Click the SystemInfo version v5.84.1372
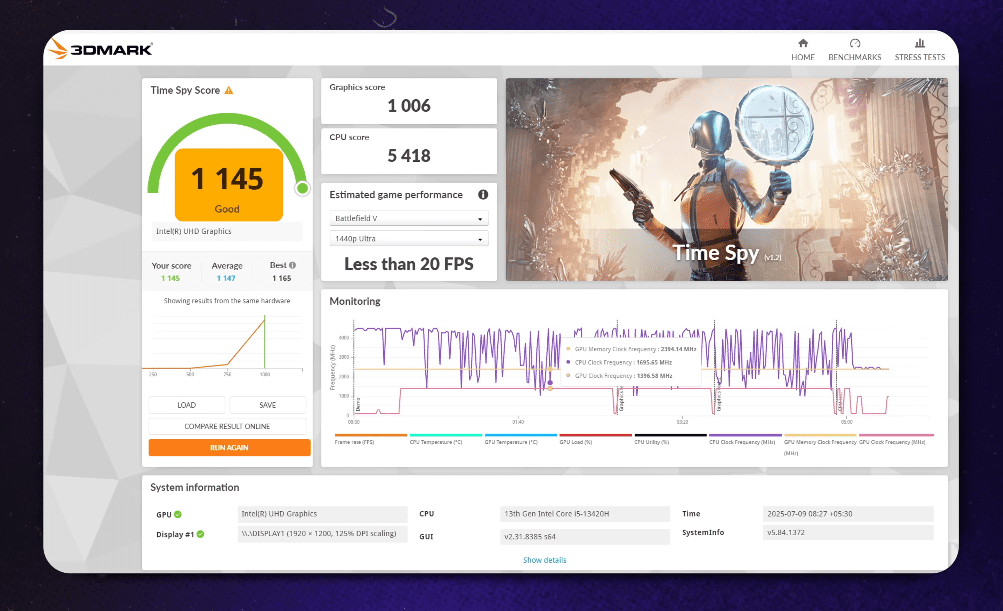 click(x=848, y=532)
